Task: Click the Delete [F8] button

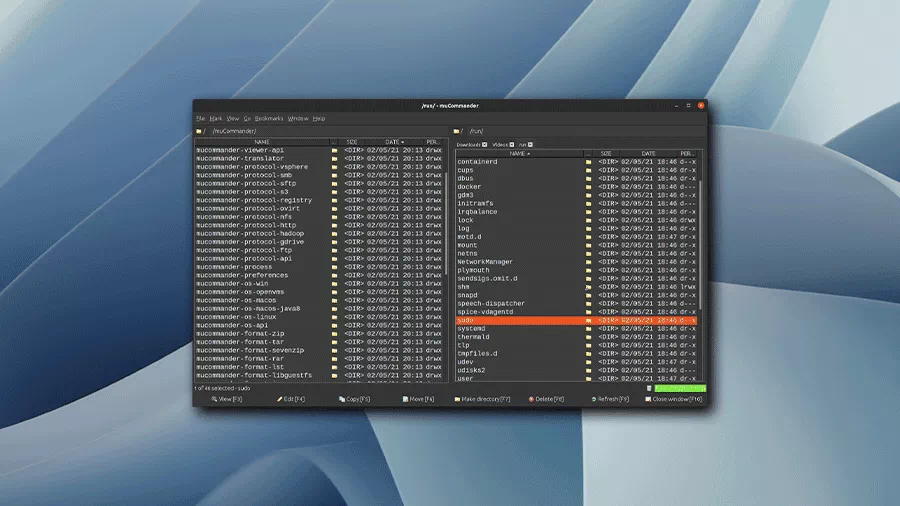Action: tap(546, 399)
